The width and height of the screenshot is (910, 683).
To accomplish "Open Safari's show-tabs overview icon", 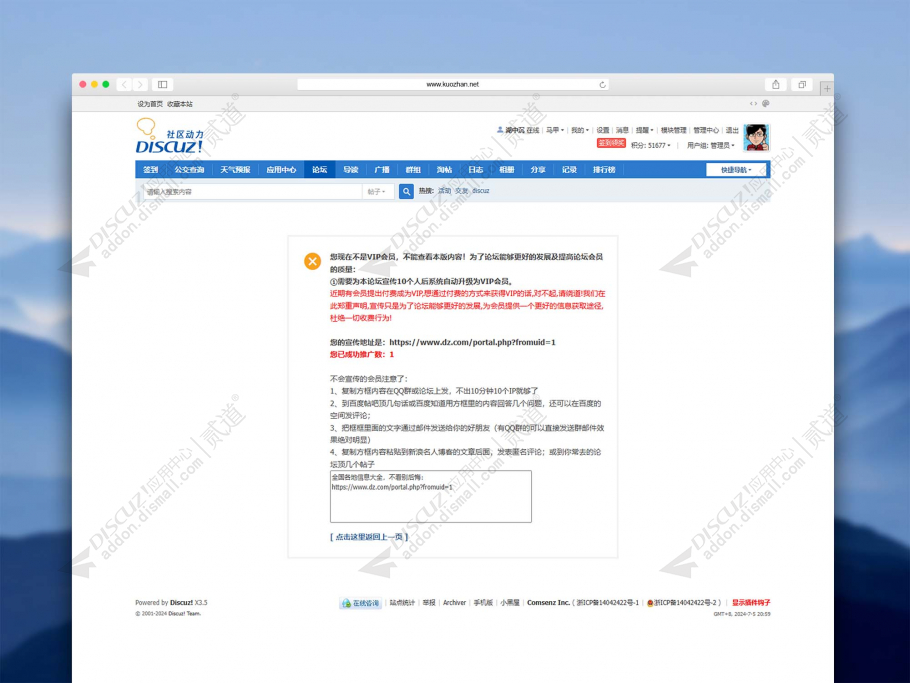I will 802,85.
